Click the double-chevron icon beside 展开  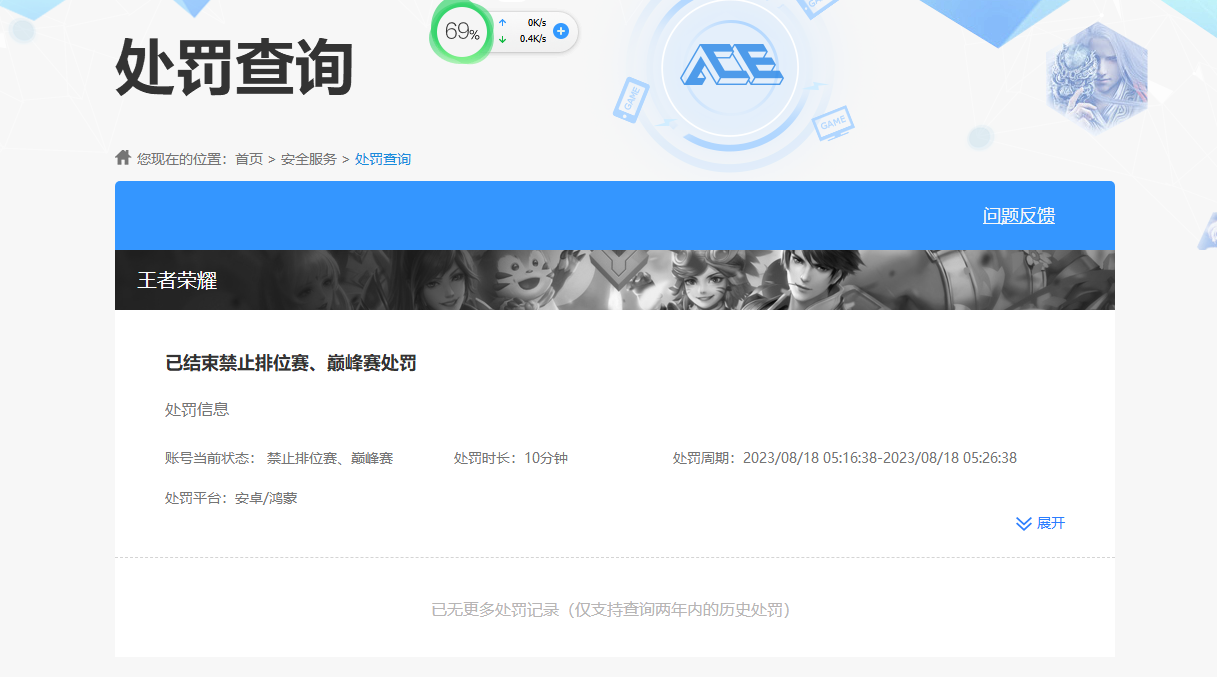tap(1023, 523)
